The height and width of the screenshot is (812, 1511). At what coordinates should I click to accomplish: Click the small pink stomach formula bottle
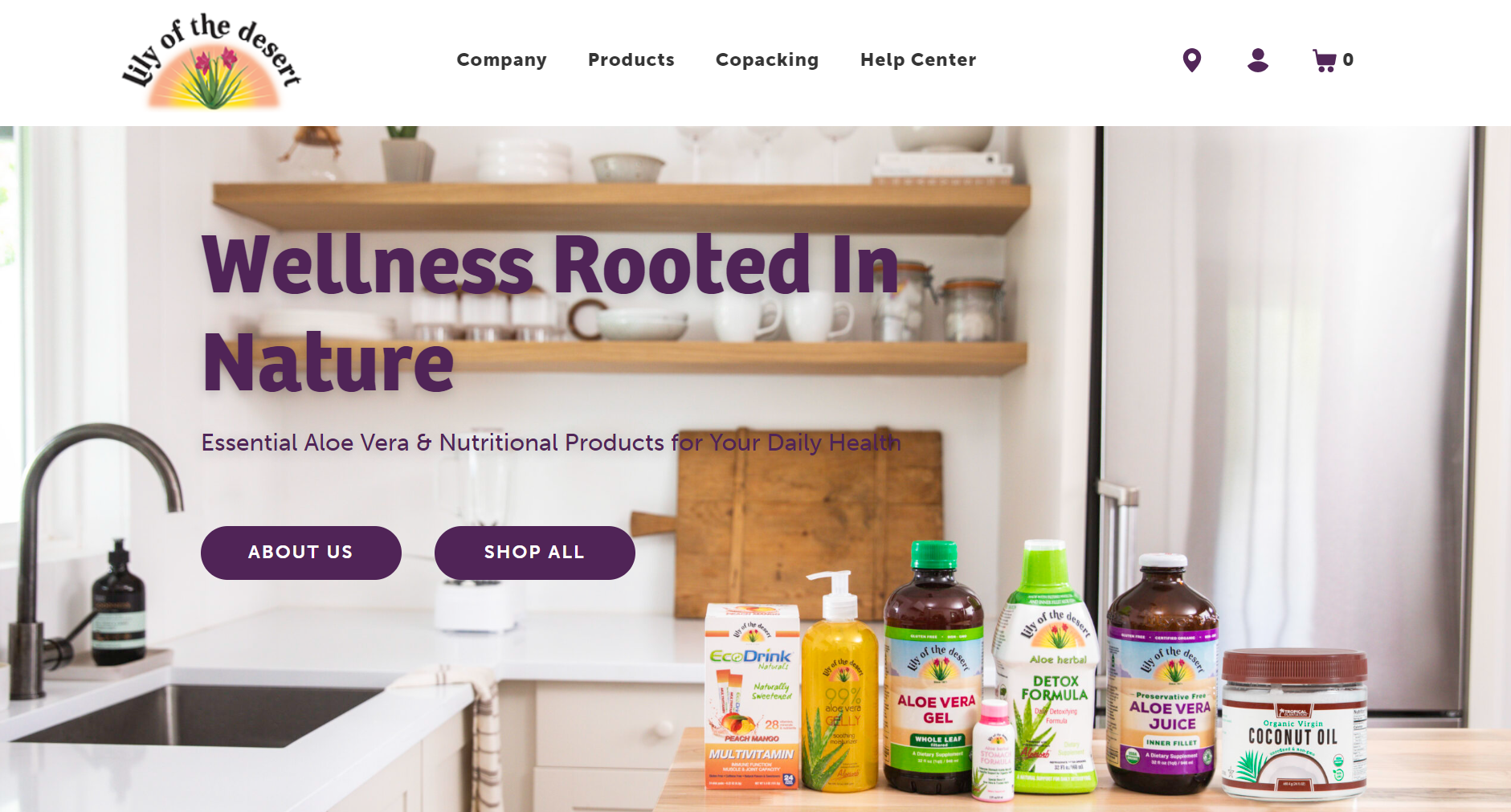(x=994, y=749)
